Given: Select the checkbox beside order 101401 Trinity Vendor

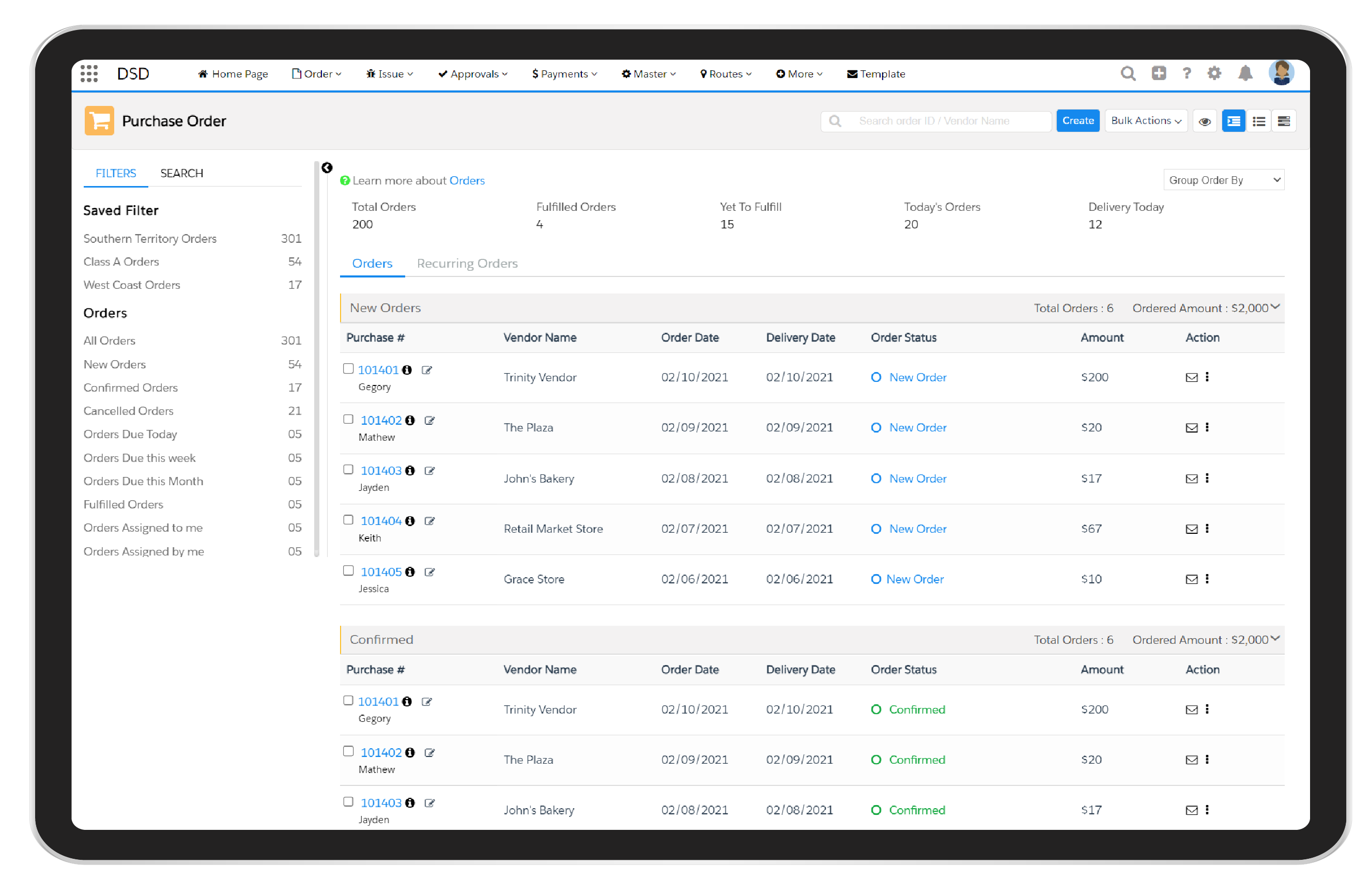Looking at the screenshot, I should coord(348,369).
